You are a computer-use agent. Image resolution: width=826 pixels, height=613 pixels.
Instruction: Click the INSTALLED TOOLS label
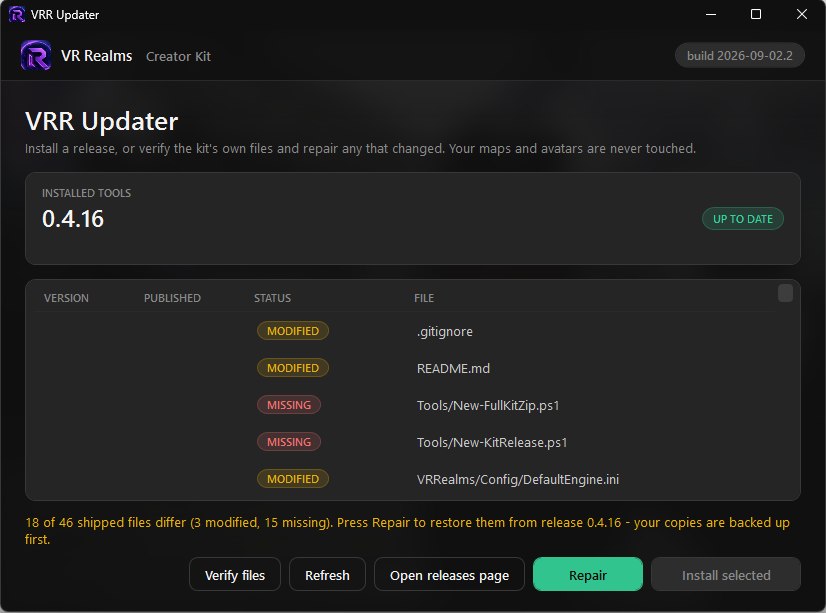(86, 193)
